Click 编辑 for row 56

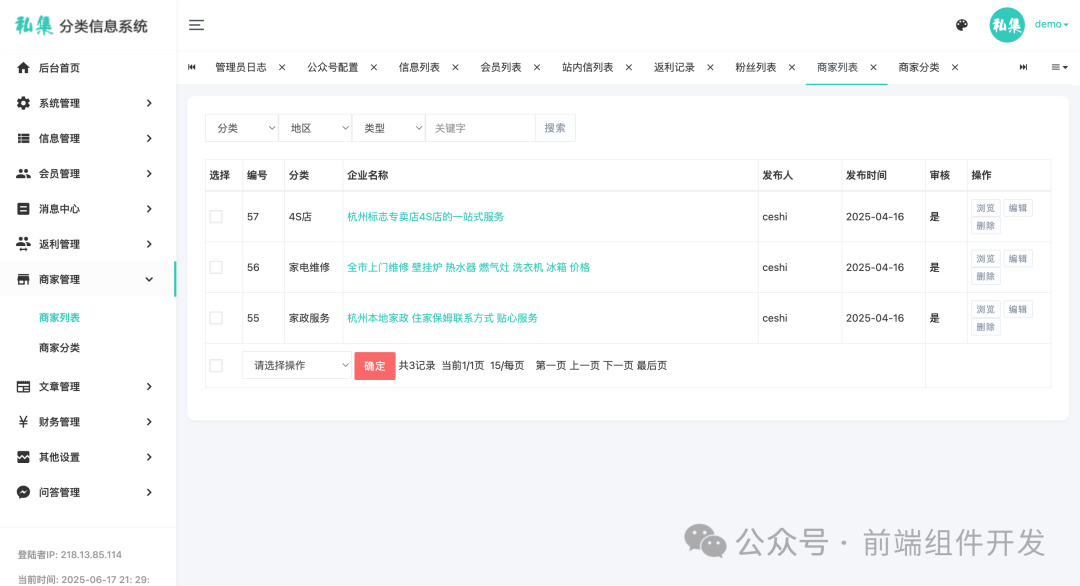point(1017,259)
